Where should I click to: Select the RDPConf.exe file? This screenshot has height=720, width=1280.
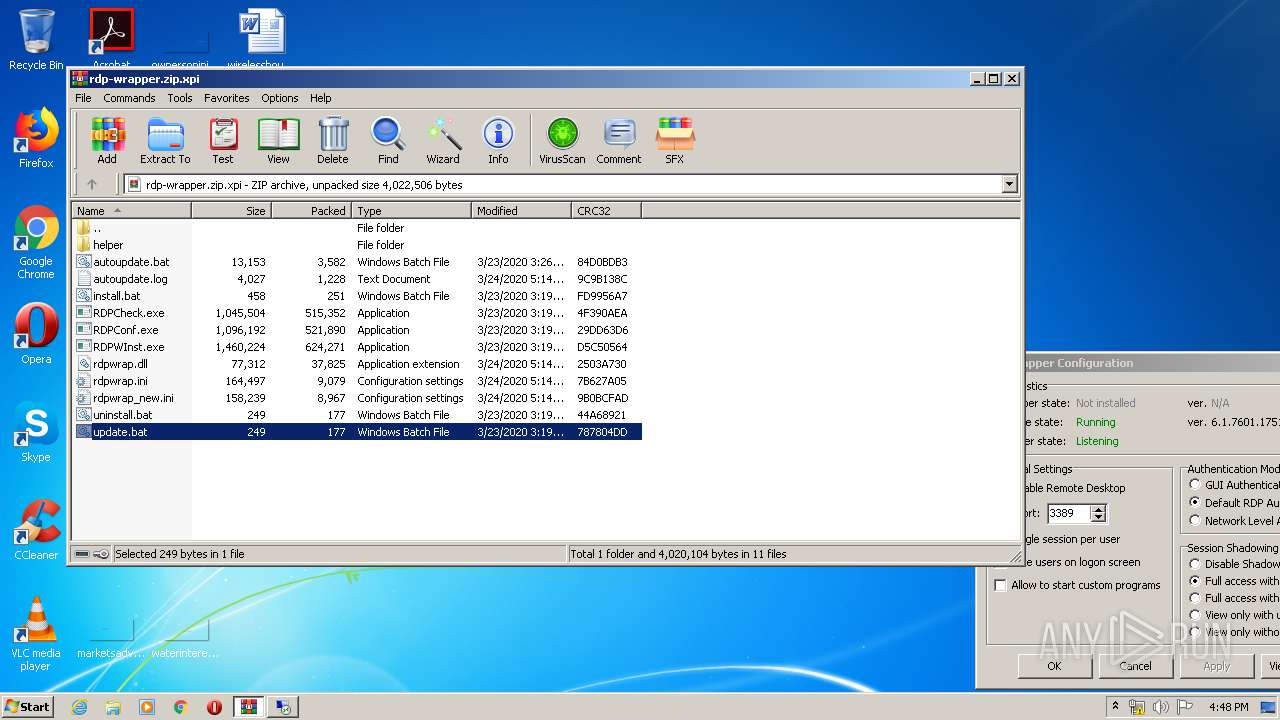(358, 330)
